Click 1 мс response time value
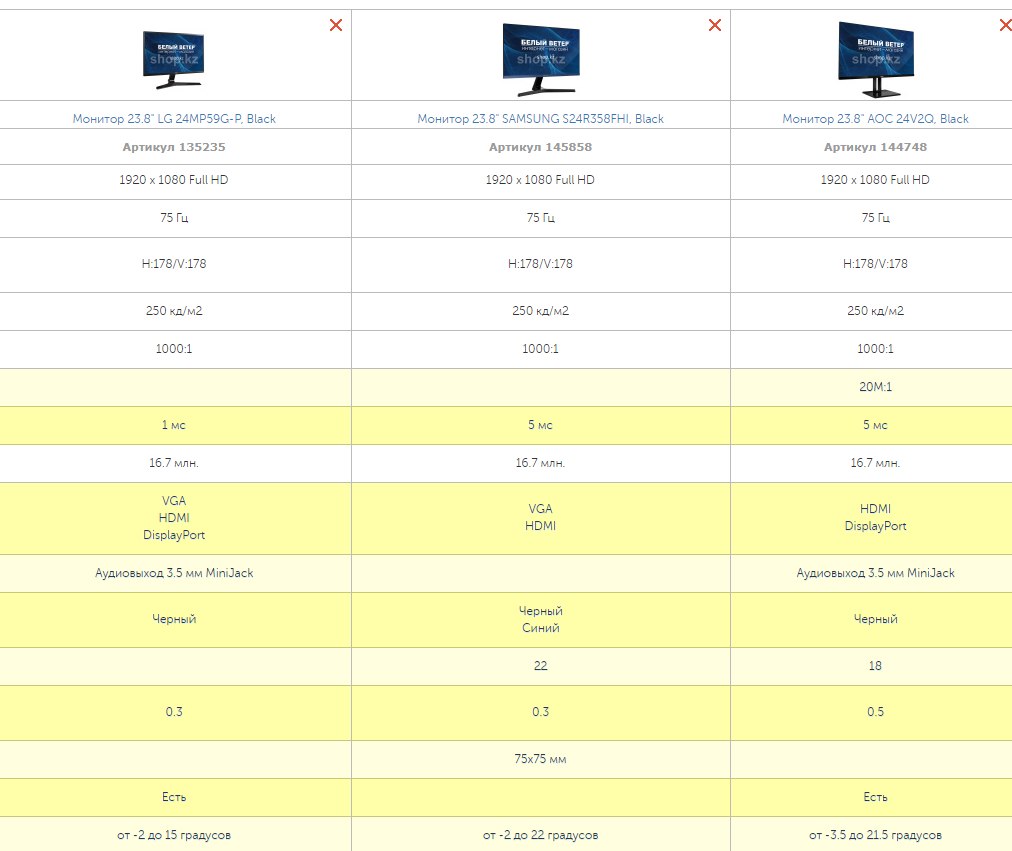This screenshot has height=851, width=1012. (174, 425)
